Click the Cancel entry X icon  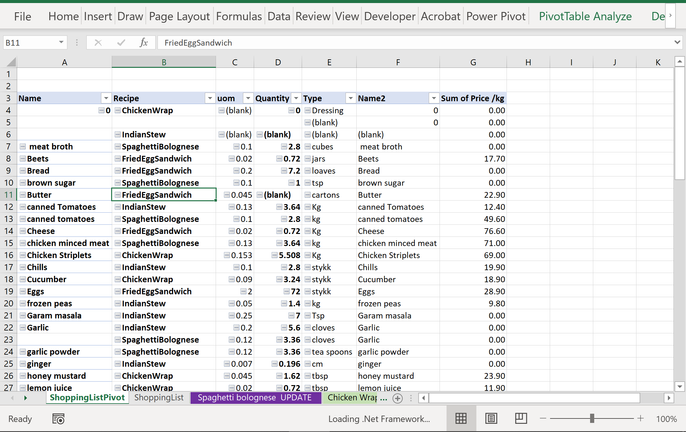(97, 43)
